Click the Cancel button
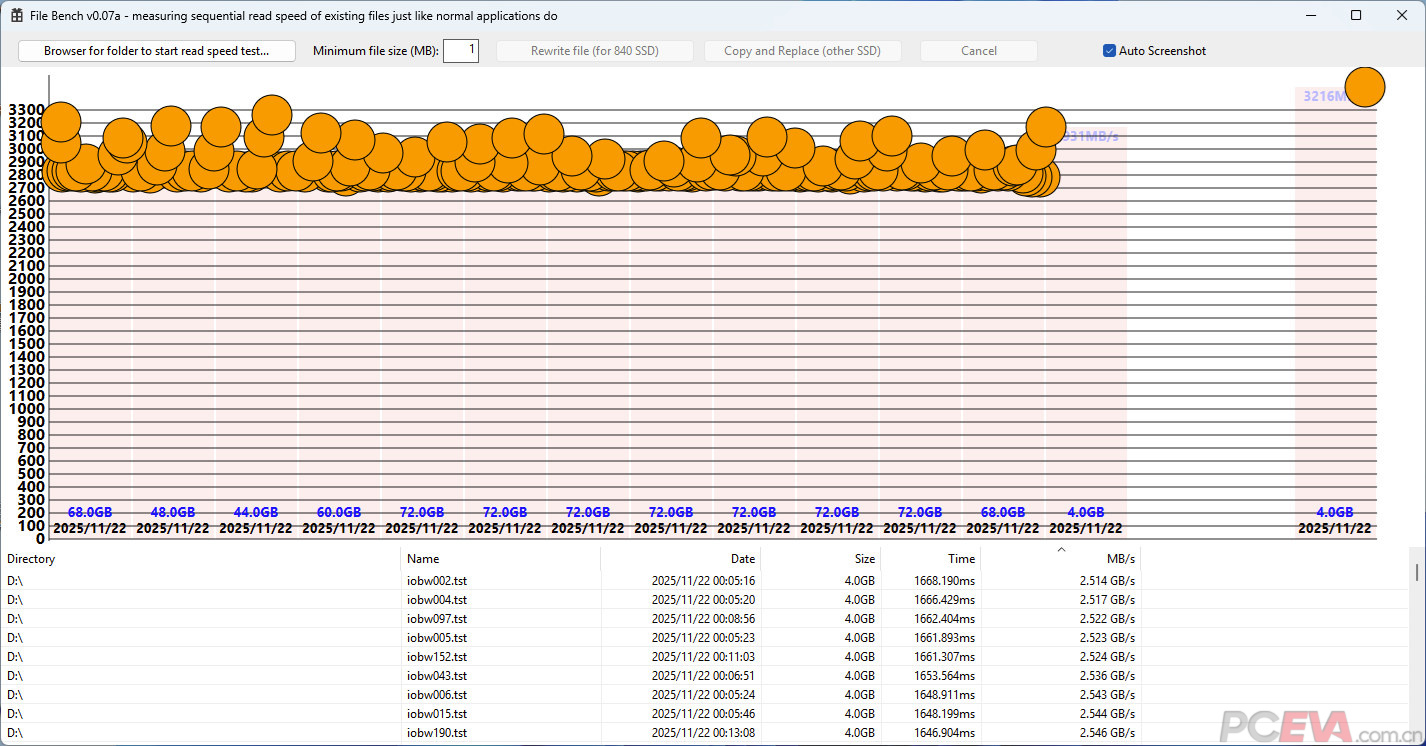This screenshot has width=1426, height=746. (978, 51)
